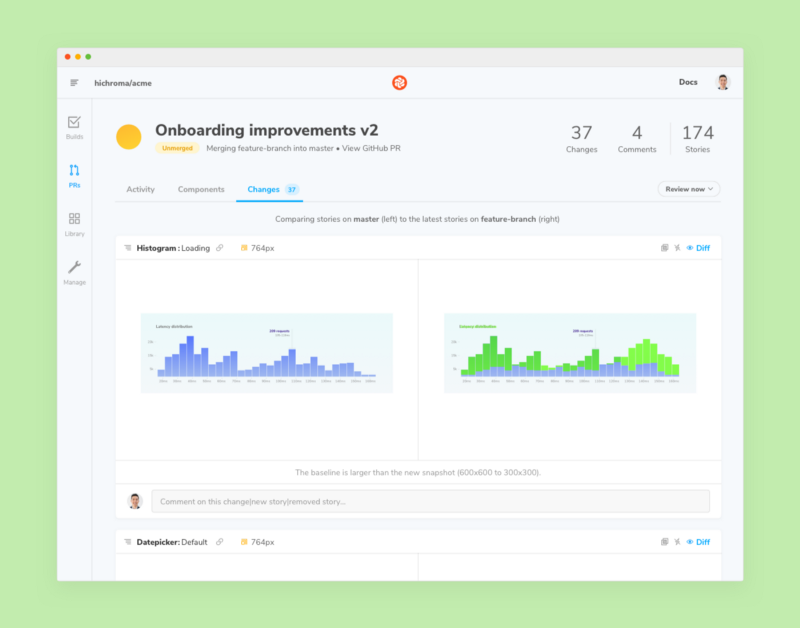Viewport: 800px width, 628px height.
Task: Click commenter avatar beside comment box
Action: point(135,501)
